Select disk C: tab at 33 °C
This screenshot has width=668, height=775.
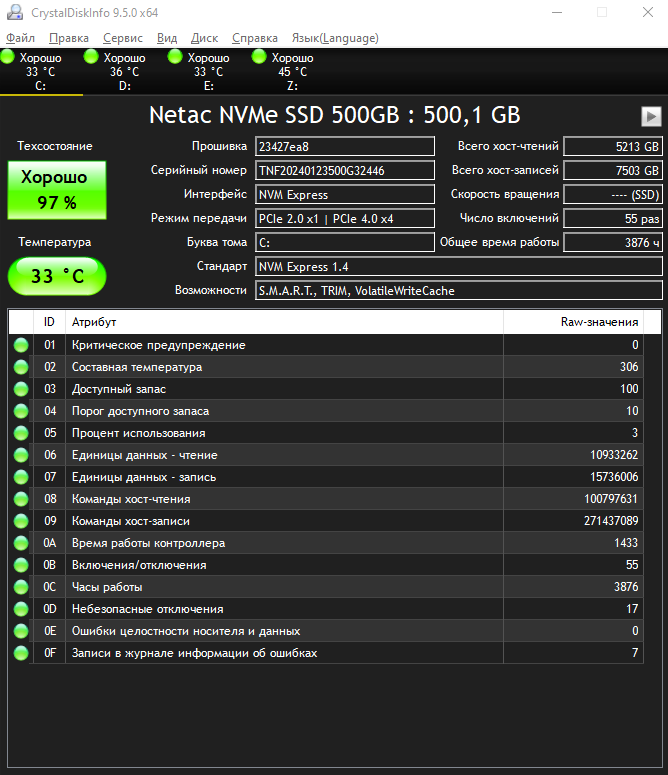point(42,72)
